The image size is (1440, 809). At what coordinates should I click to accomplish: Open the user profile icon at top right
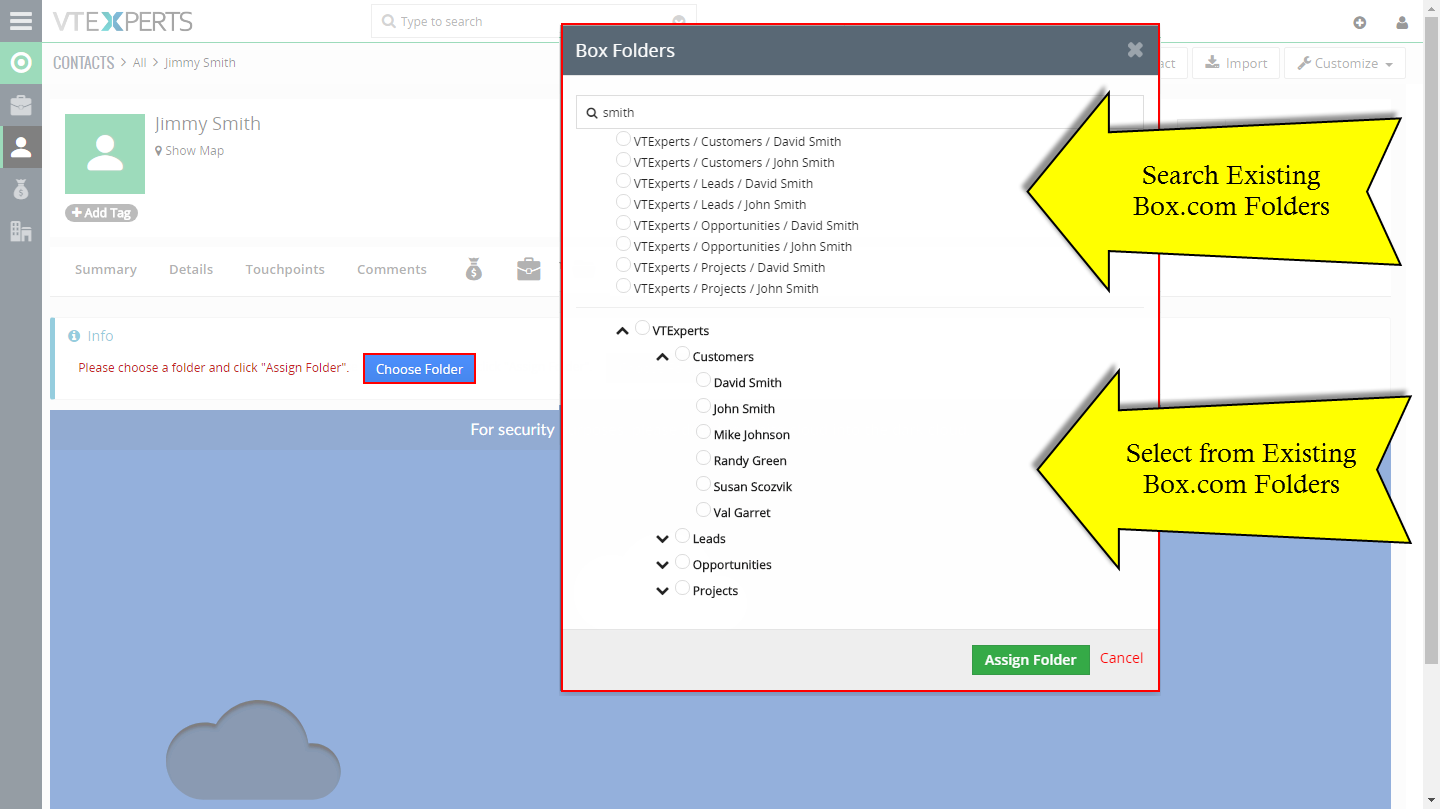pyautogui.click(x=1402, y=22)
